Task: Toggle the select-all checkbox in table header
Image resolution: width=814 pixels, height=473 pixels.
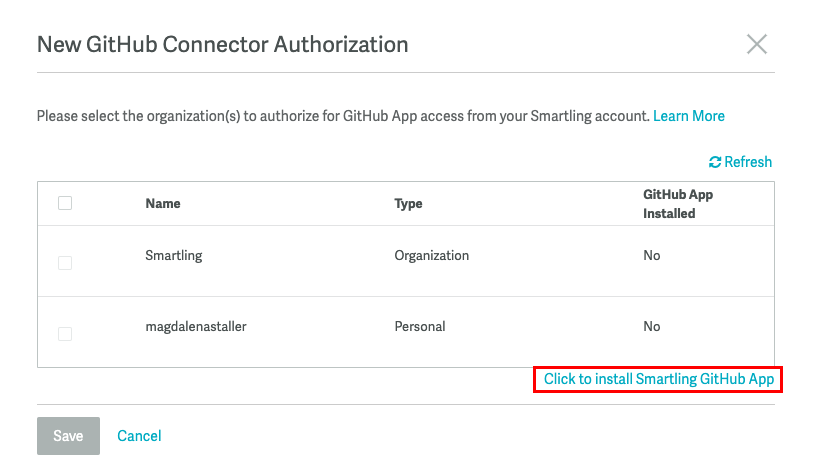Action: coord(65,203)
